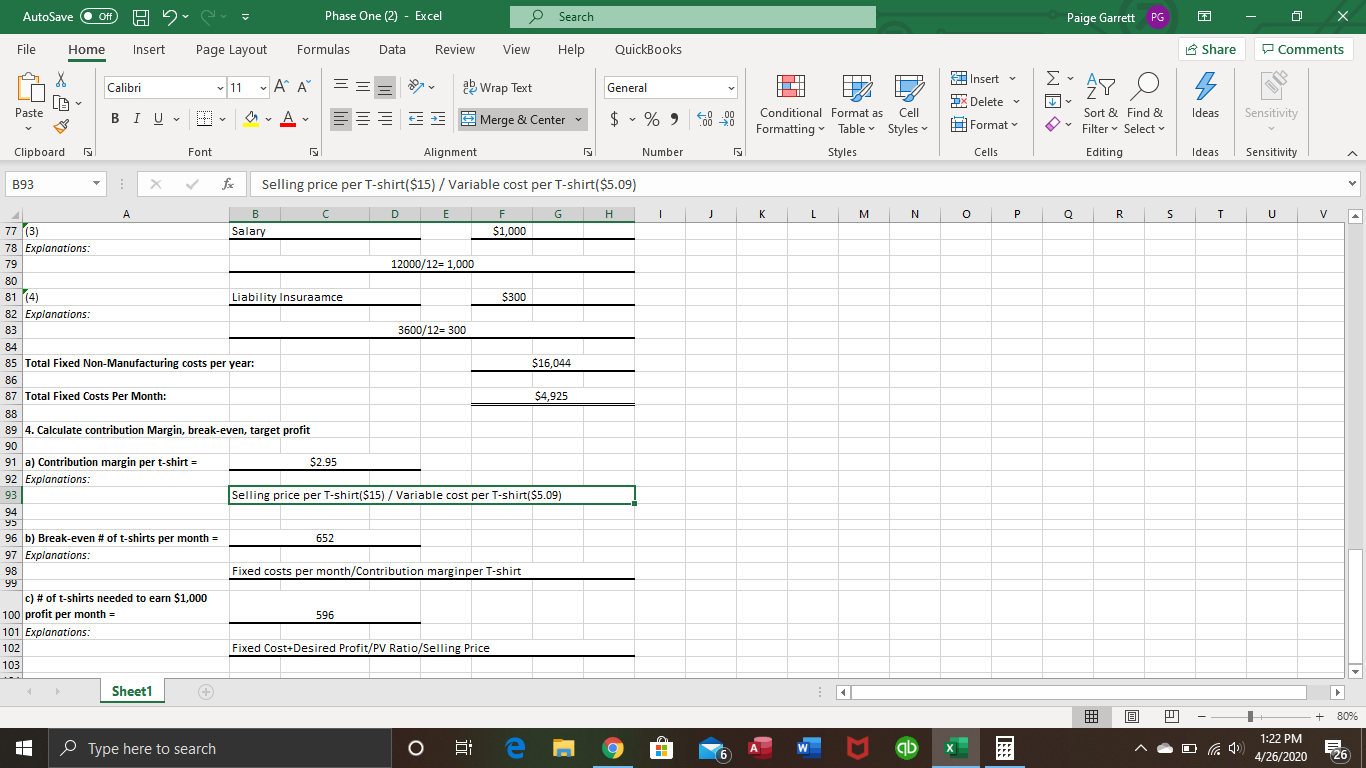The width and height of the screenshot is (1366, 768).
Task: Click the Cut scissors icon
Action: pyautogui.click(x=59, y=80)
